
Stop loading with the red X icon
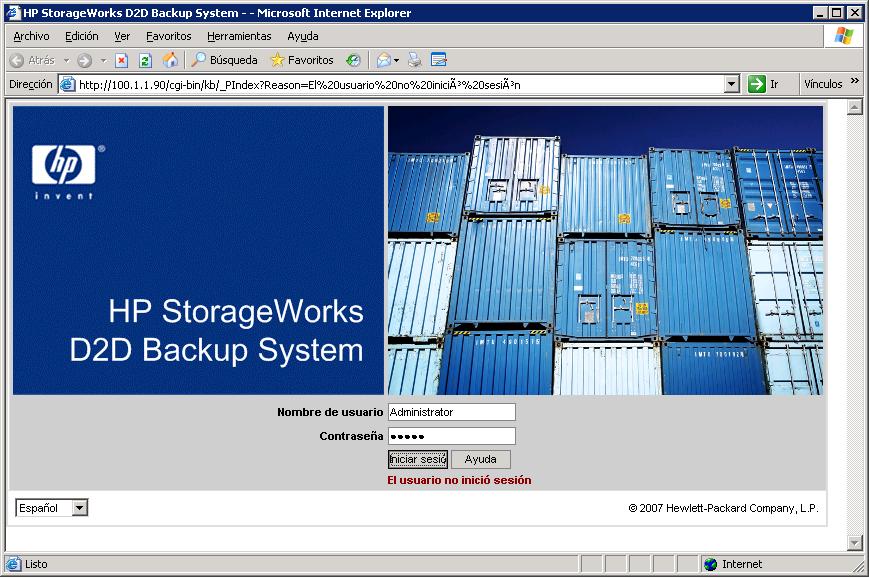(121, 60)
